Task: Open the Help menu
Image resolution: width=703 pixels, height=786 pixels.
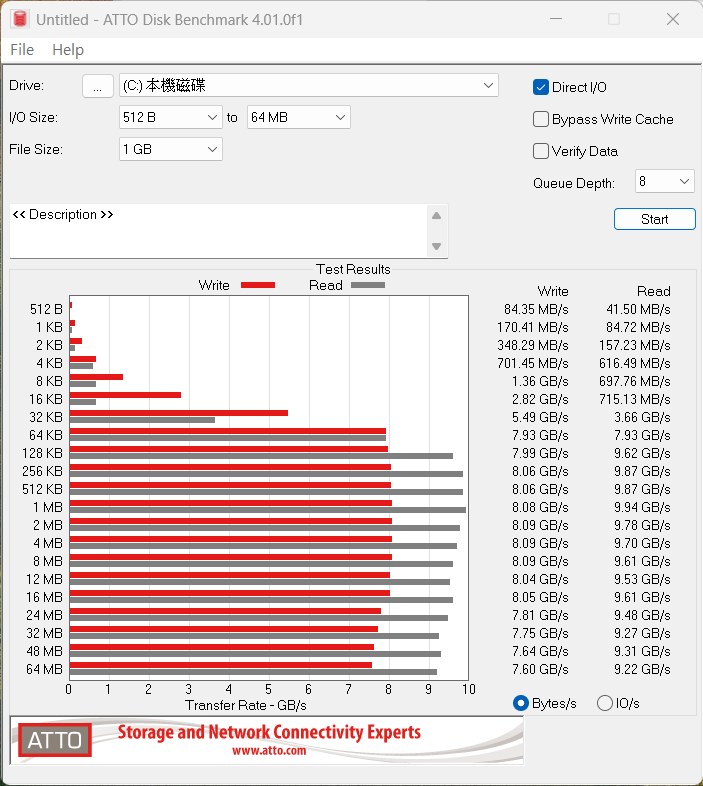Action: 68,50
